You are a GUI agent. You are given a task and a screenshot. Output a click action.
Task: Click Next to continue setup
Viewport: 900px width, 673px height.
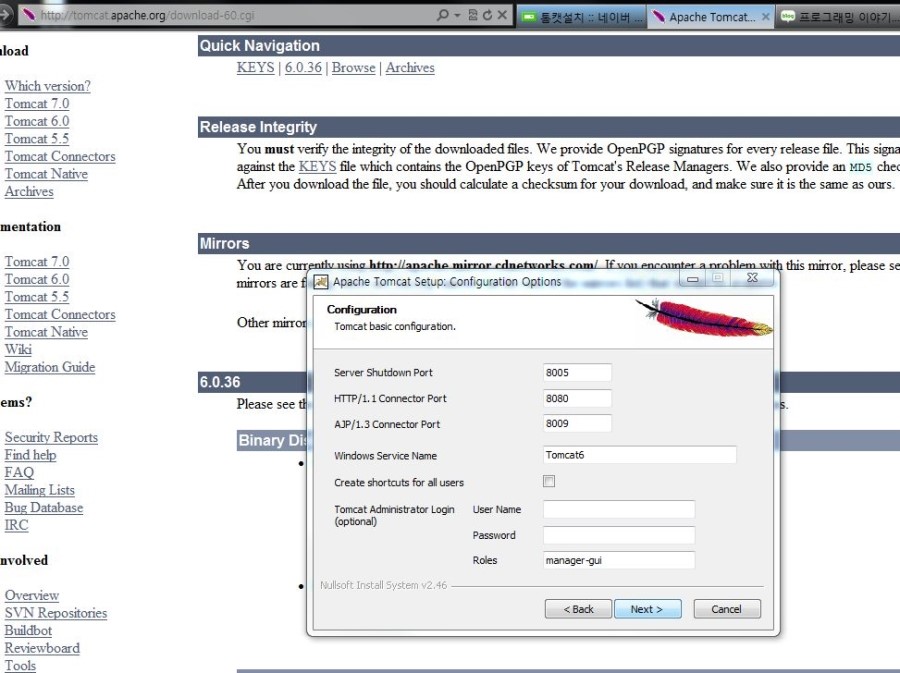(x=647, y=609)
